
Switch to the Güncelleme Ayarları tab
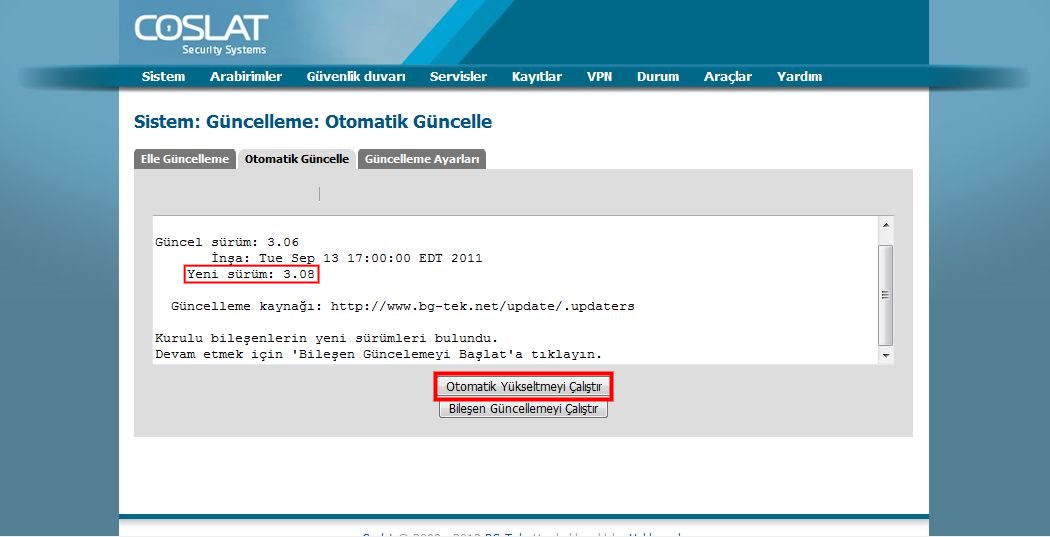(422, 159)
